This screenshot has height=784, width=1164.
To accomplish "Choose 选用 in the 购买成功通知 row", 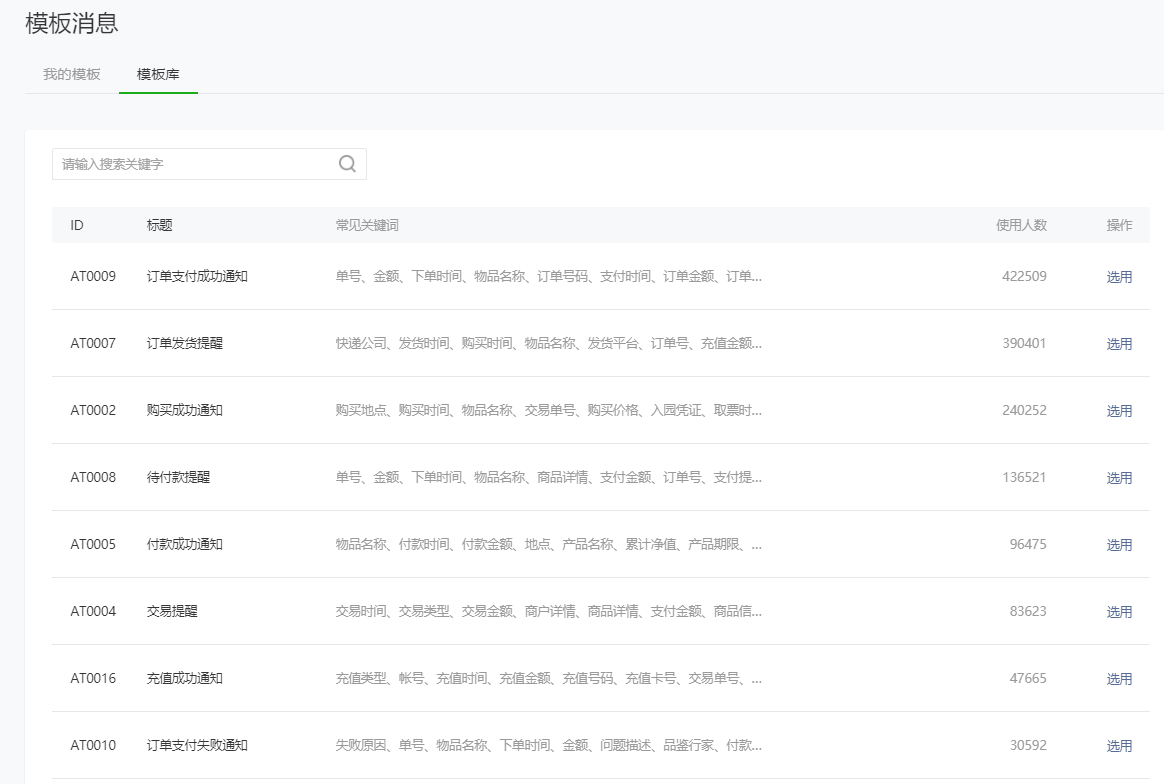I will pos(1119,411).
